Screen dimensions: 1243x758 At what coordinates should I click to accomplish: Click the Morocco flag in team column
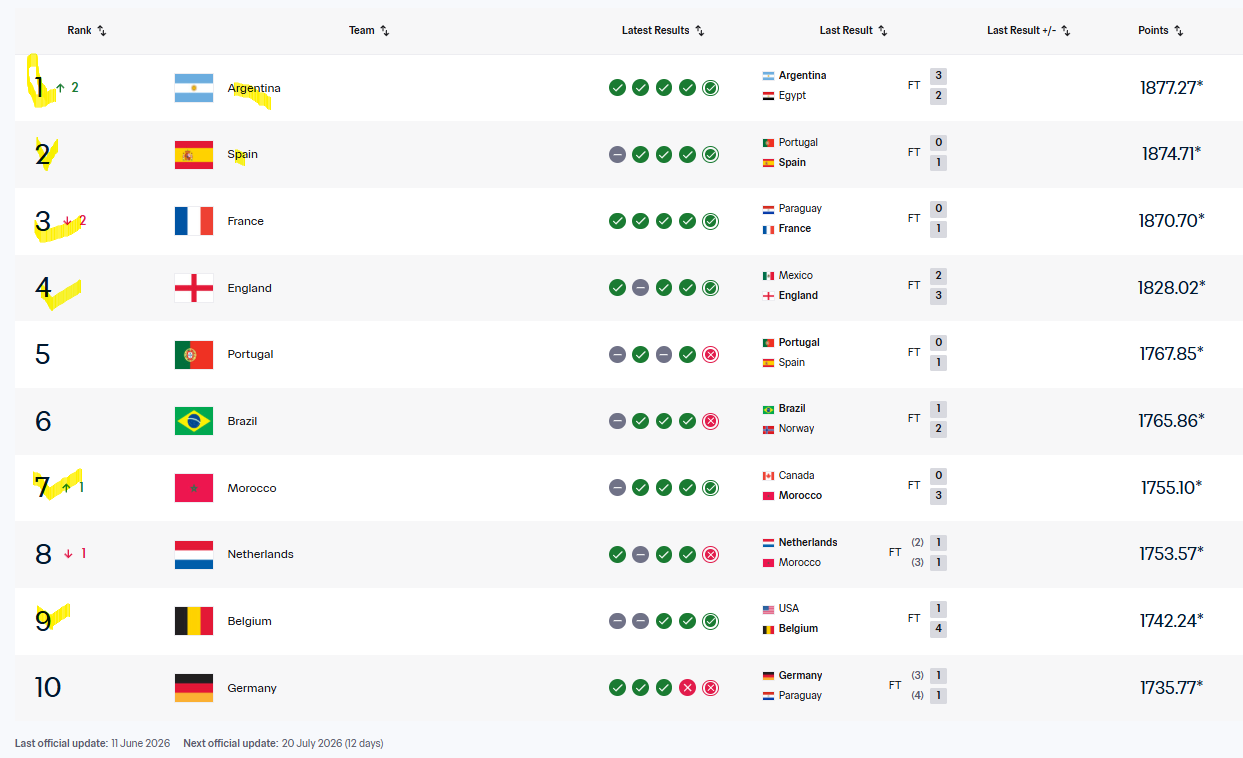(194, 488)
